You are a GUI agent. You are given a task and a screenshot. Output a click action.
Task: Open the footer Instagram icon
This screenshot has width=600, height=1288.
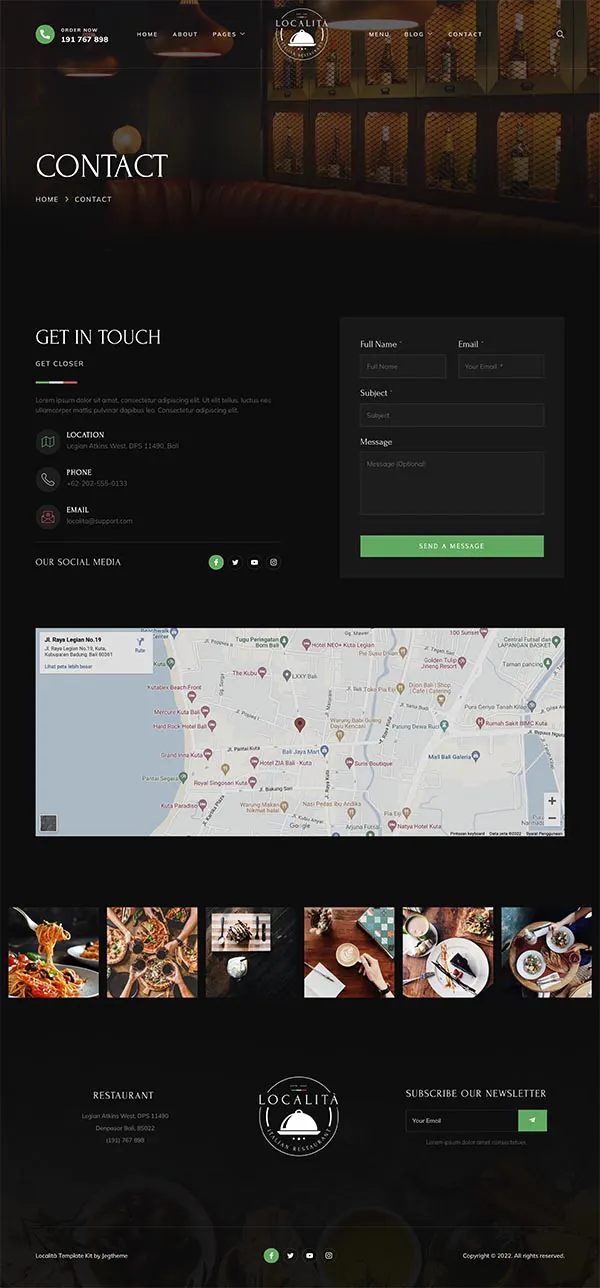point(329,1255)
